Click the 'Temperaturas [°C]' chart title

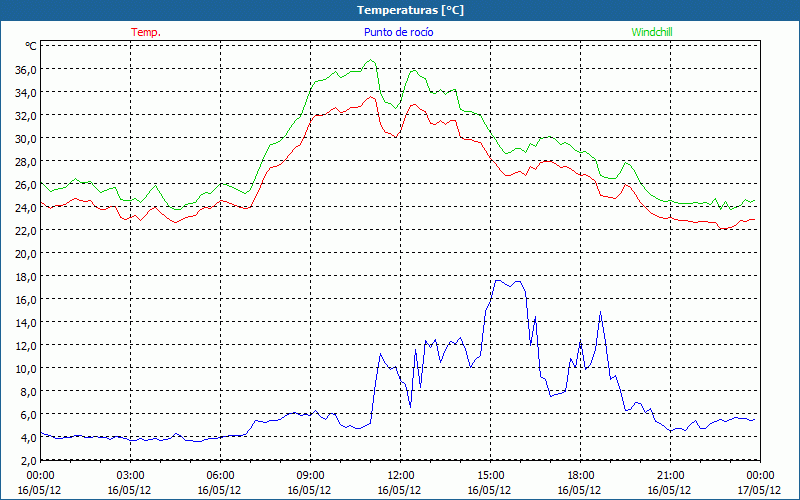pyautogui.click(x=410, y=10)
